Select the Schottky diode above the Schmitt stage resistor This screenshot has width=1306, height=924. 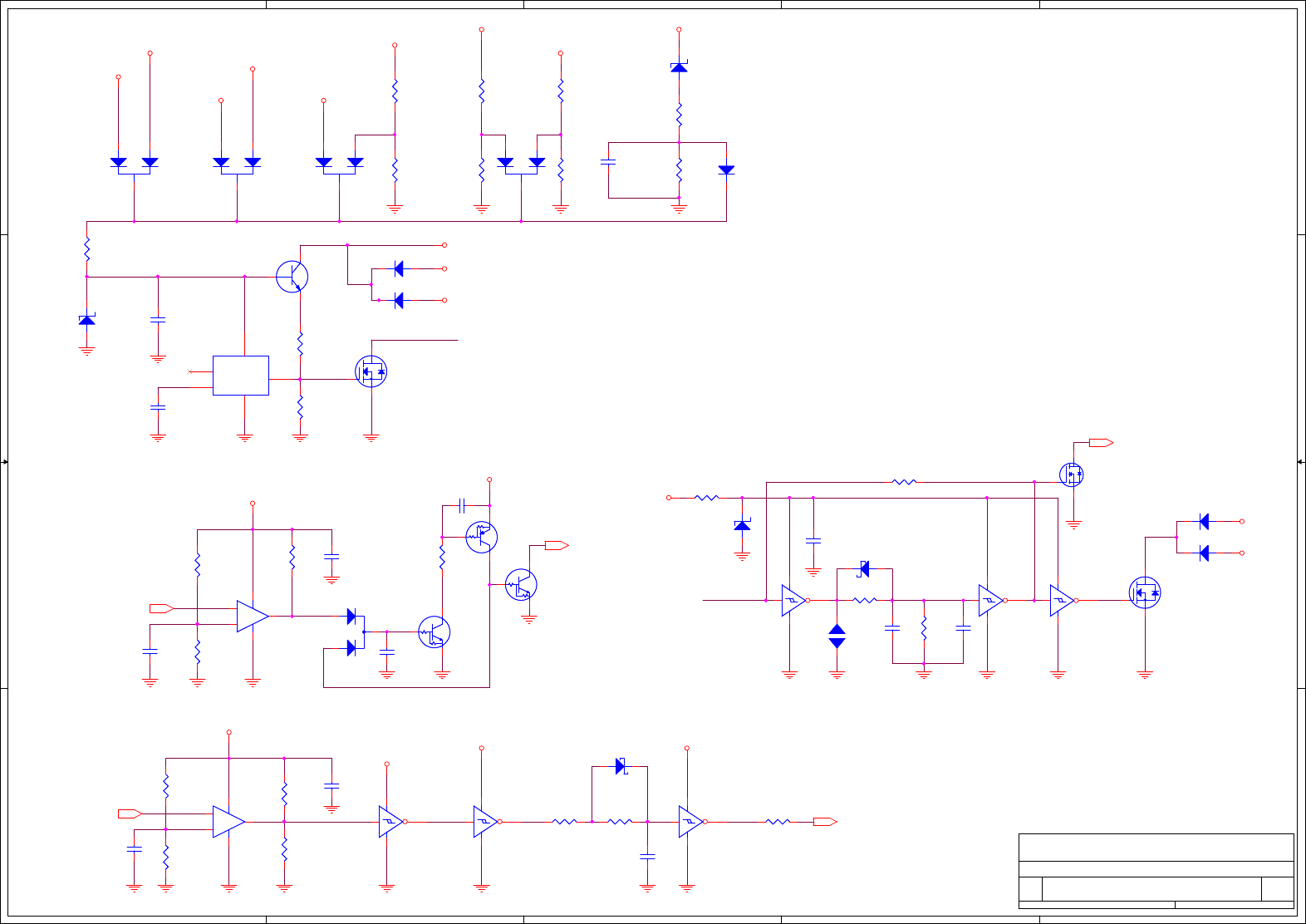point(864,569)
